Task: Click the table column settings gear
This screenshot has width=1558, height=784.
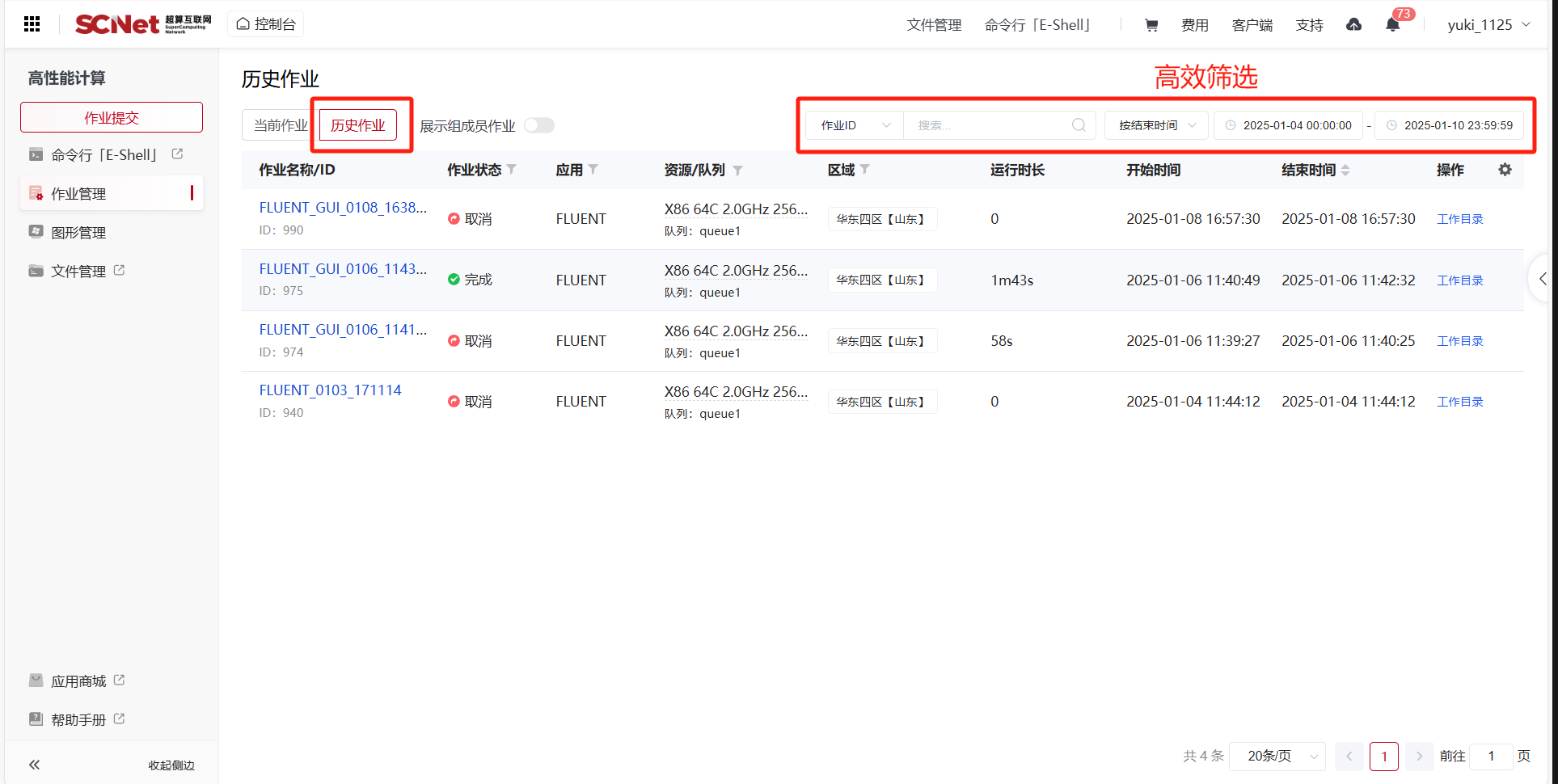Action: click(x=1505, y=170)
